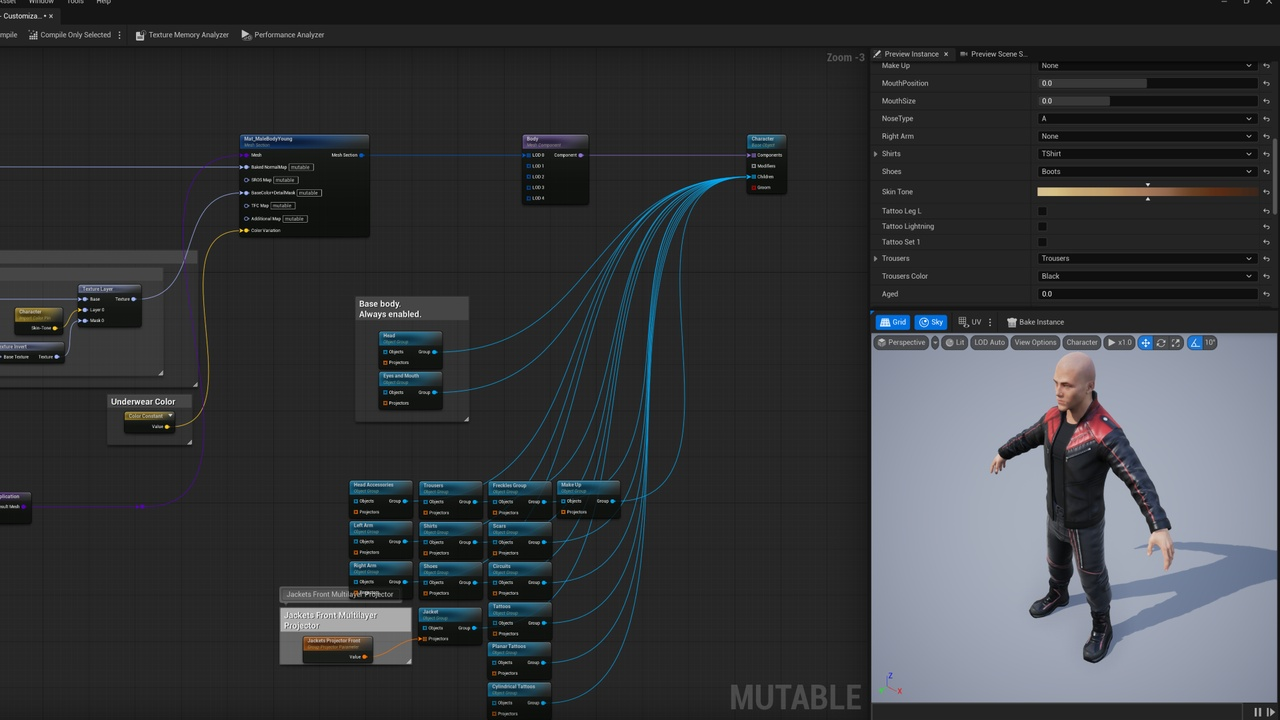Screen dimensions: 1280x720
Task: Enable the Tattoo Lightning checkbox
Action: pyautogui.click(x=1042, y=227)
